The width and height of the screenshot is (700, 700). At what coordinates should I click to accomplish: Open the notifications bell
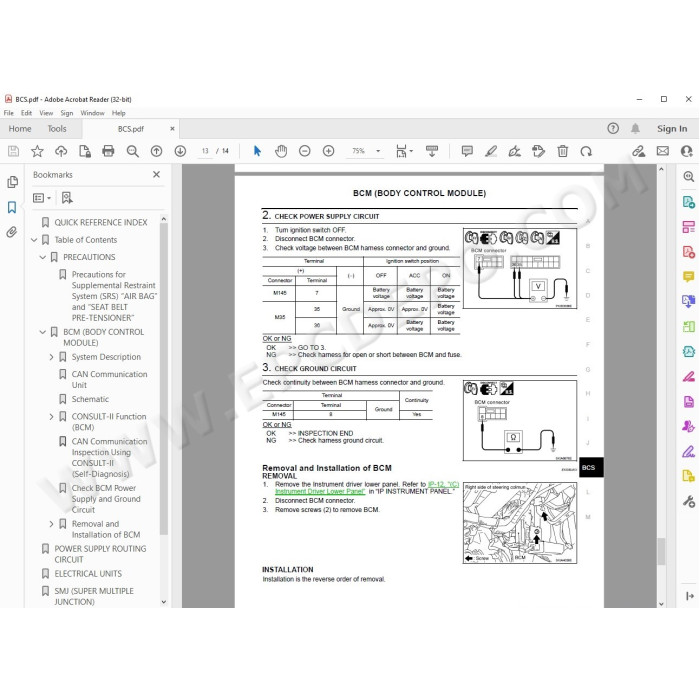tap(635, 129)
